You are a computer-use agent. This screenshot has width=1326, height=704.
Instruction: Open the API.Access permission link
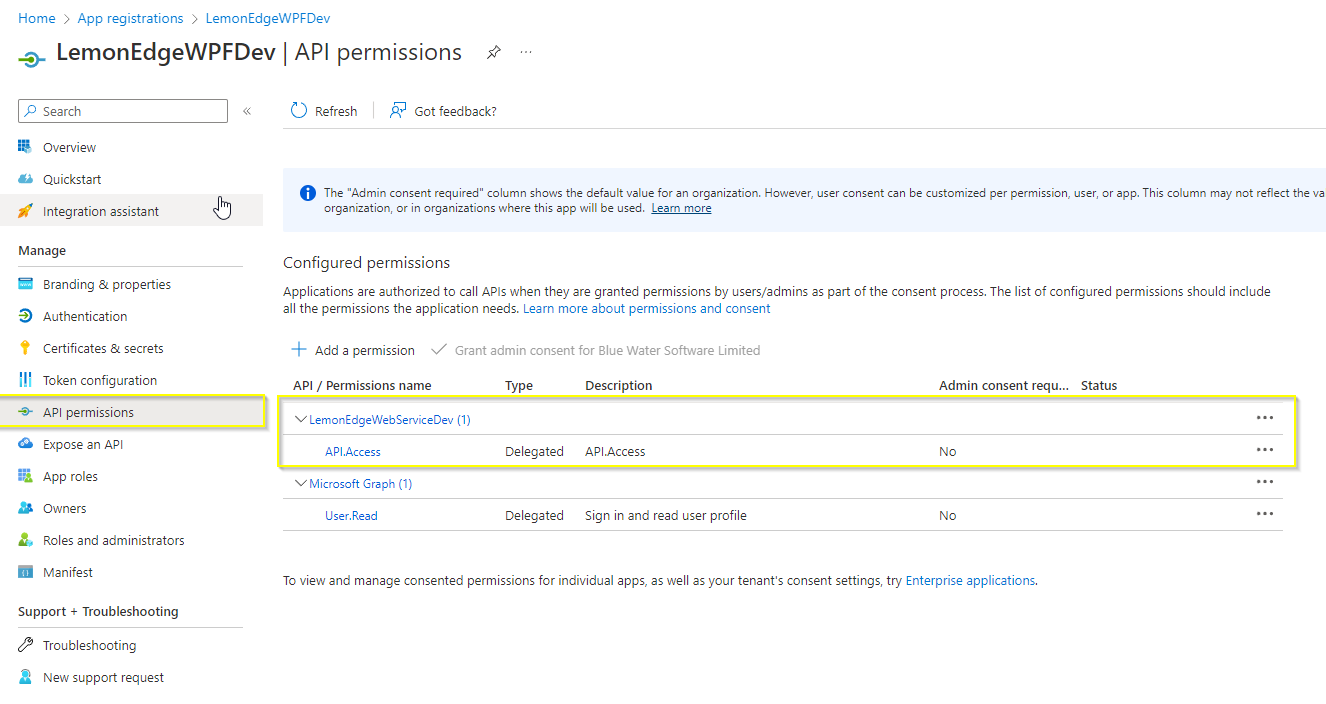click(x=353, y=452)
